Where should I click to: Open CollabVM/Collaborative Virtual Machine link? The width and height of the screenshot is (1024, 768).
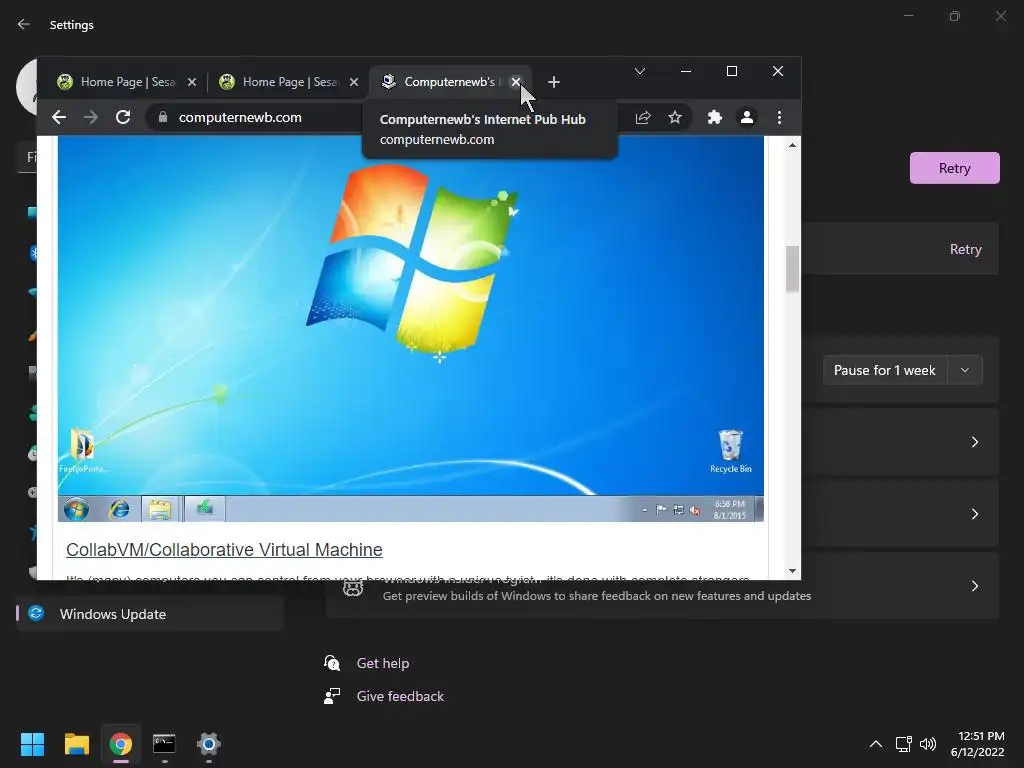[224, 550]
